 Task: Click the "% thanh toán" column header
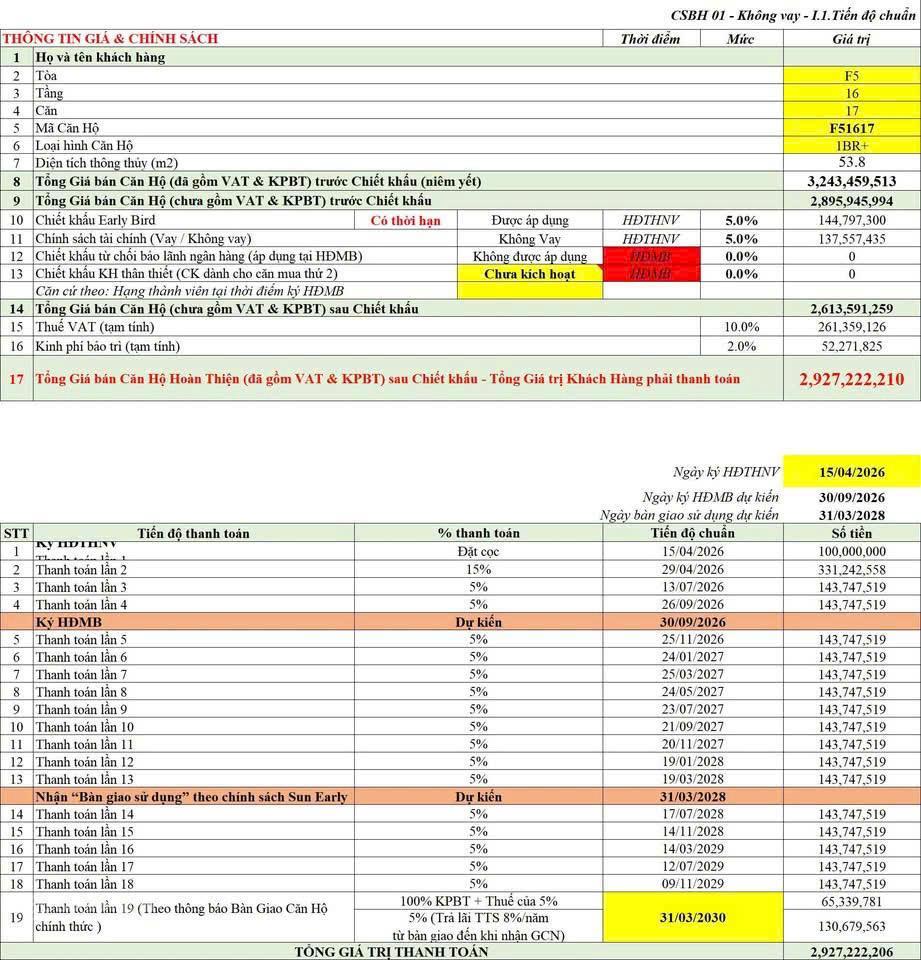tap(478, 533)
